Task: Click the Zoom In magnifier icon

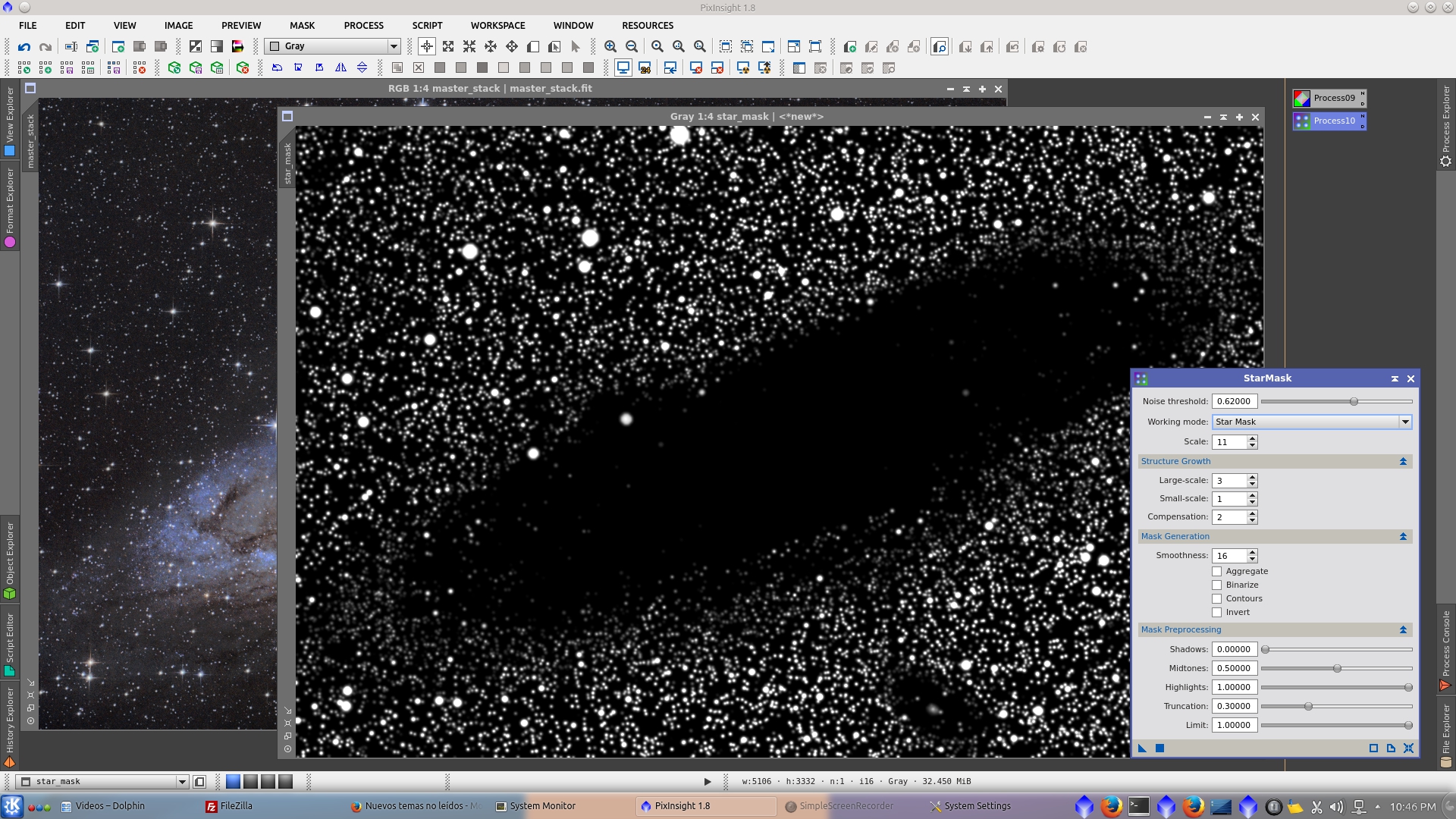Action: (610, 47)
